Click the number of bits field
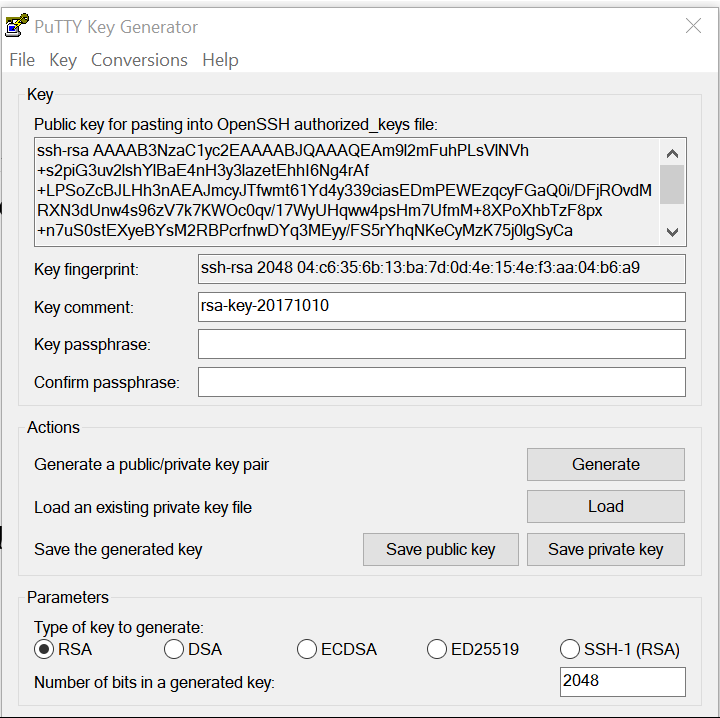This screenshot has height=718, width=720. click(x=623, y=682)
